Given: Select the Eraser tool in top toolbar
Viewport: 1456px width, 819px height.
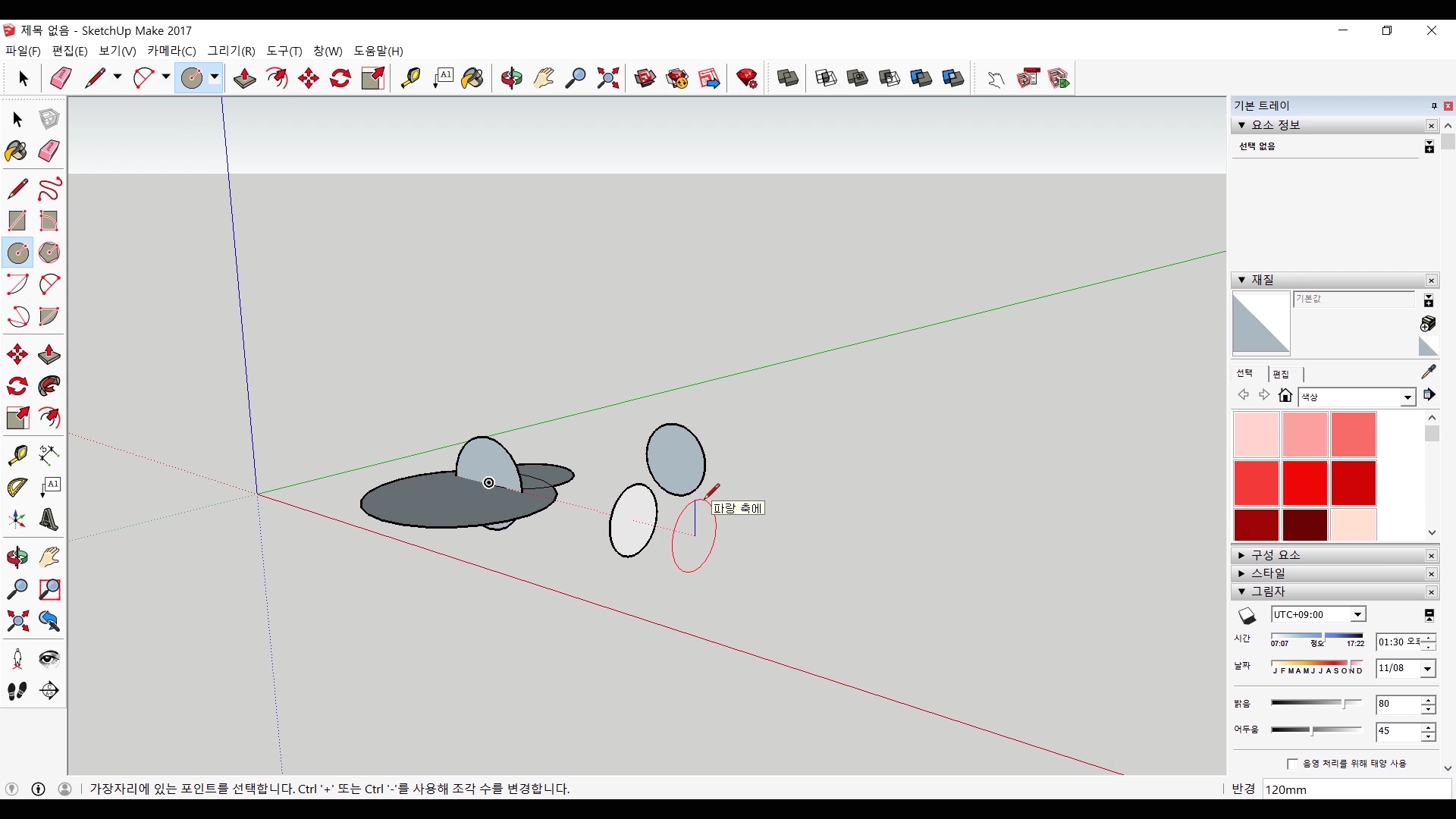Looking at the screenshot, I should (x=61, y=78).
